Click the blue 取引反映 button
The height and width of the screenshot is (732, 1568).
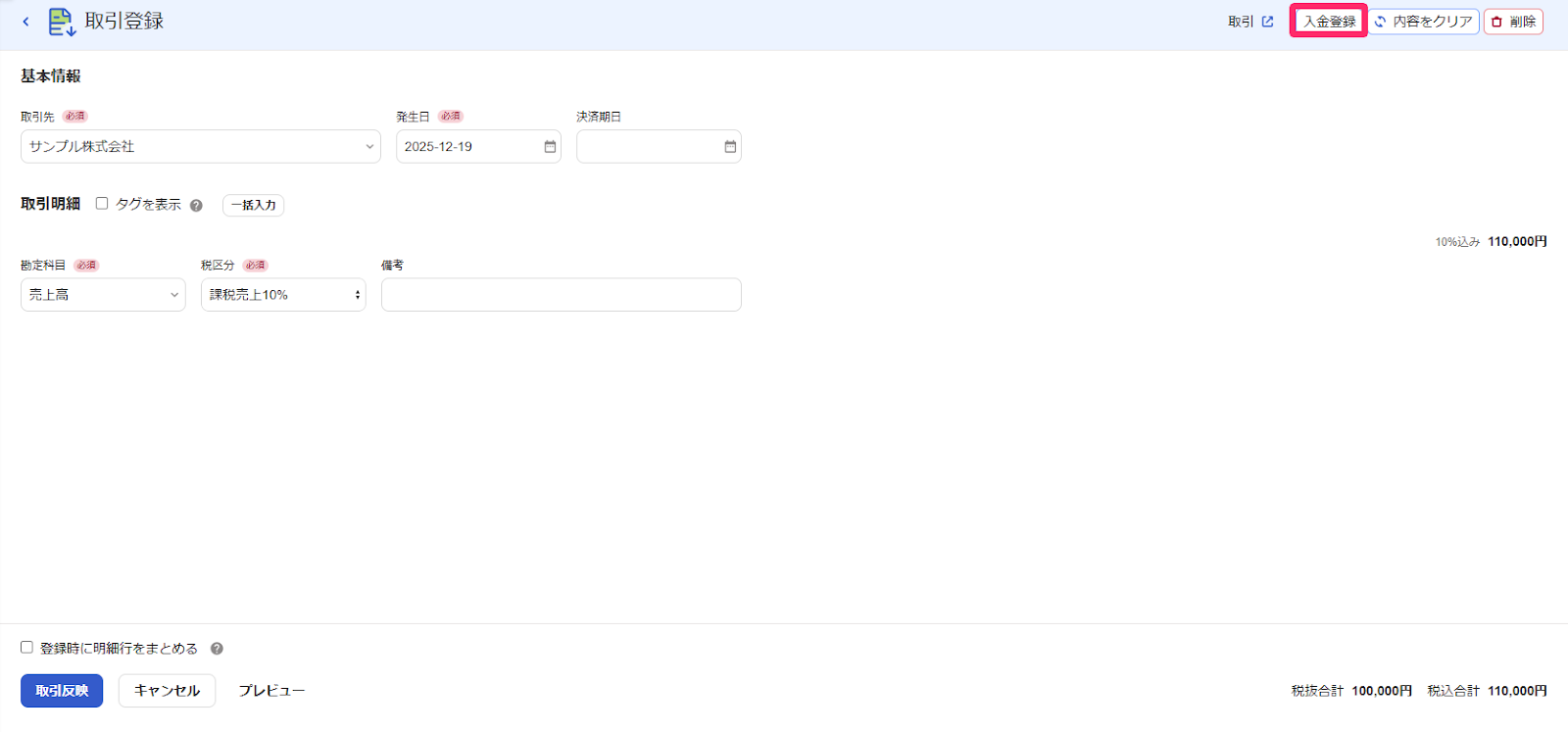tap(62, 691)
